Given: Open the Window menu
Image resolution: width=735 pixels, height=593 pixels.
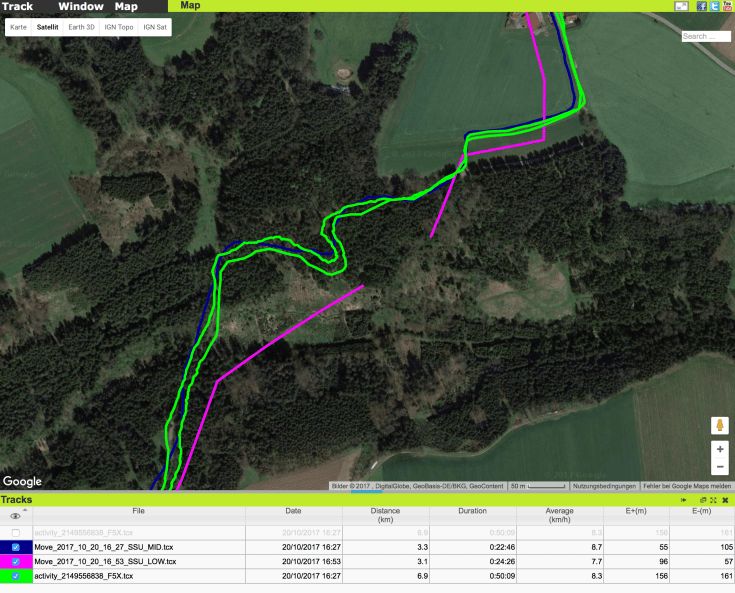Looking at the screenshot, I should click(80, 6).
